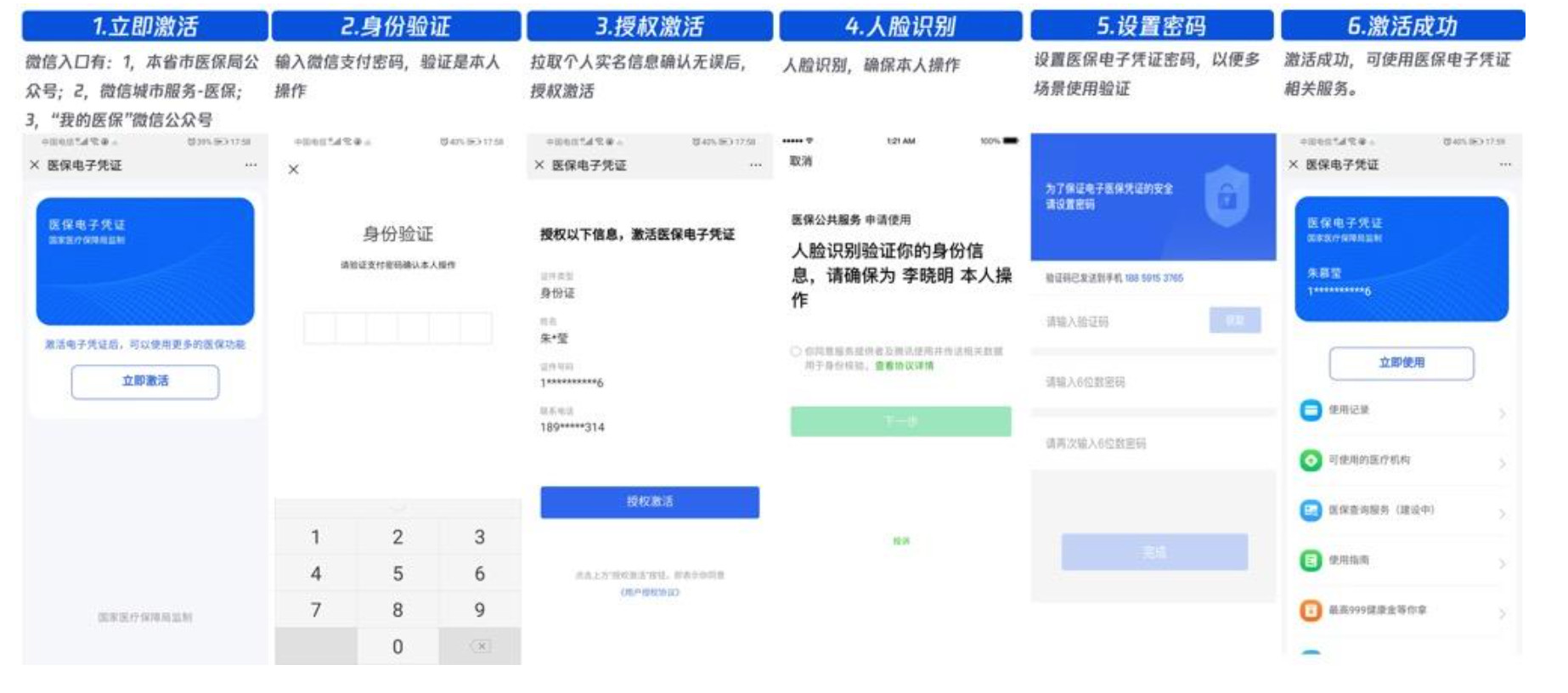The width and height of the screenshot is (1568, 693).
Task: Close the screen showing the 立即激活 button
Action: click(x=35, y=165)
